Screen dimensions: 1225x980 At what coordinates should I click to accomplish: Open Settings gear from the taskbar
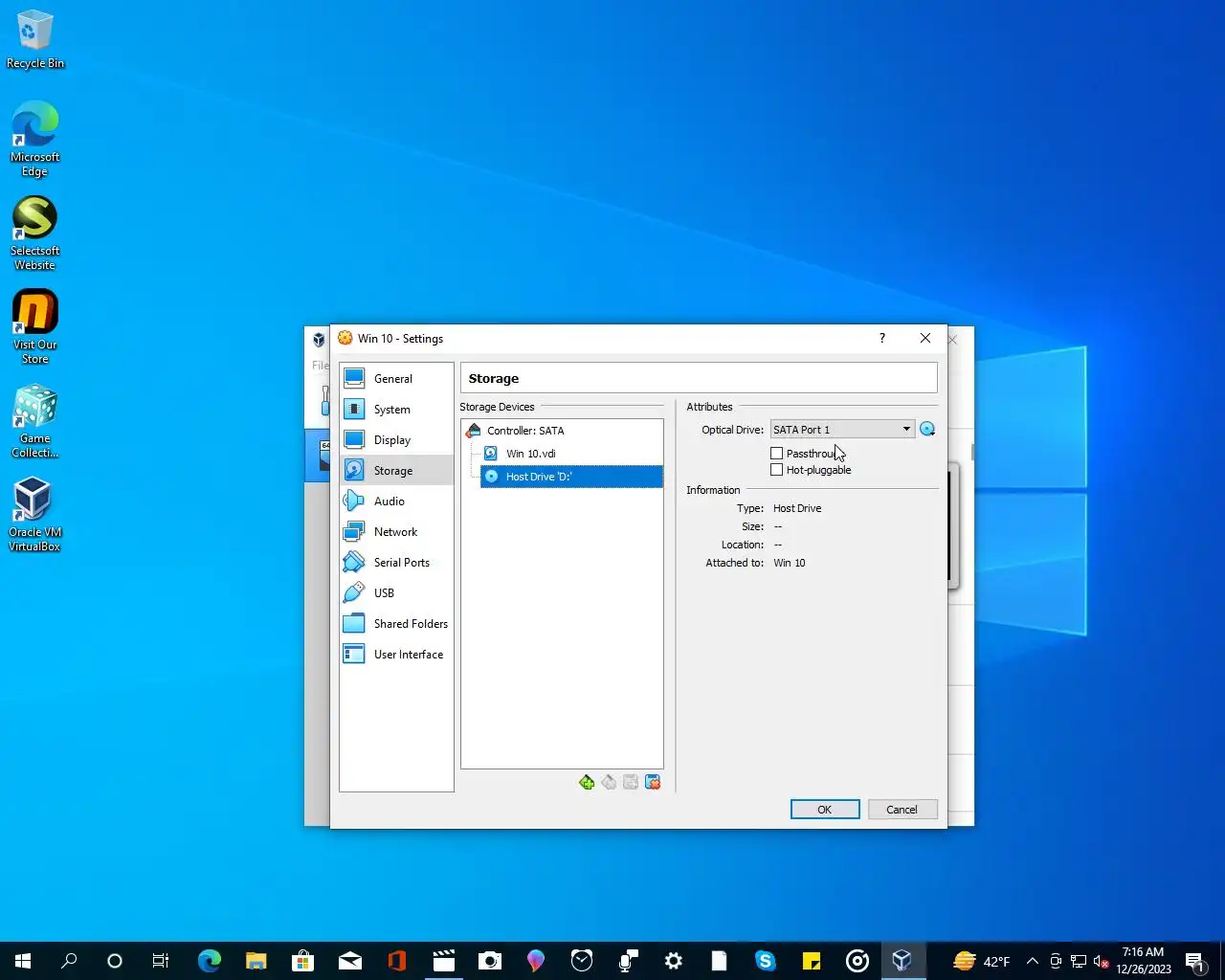673,961
